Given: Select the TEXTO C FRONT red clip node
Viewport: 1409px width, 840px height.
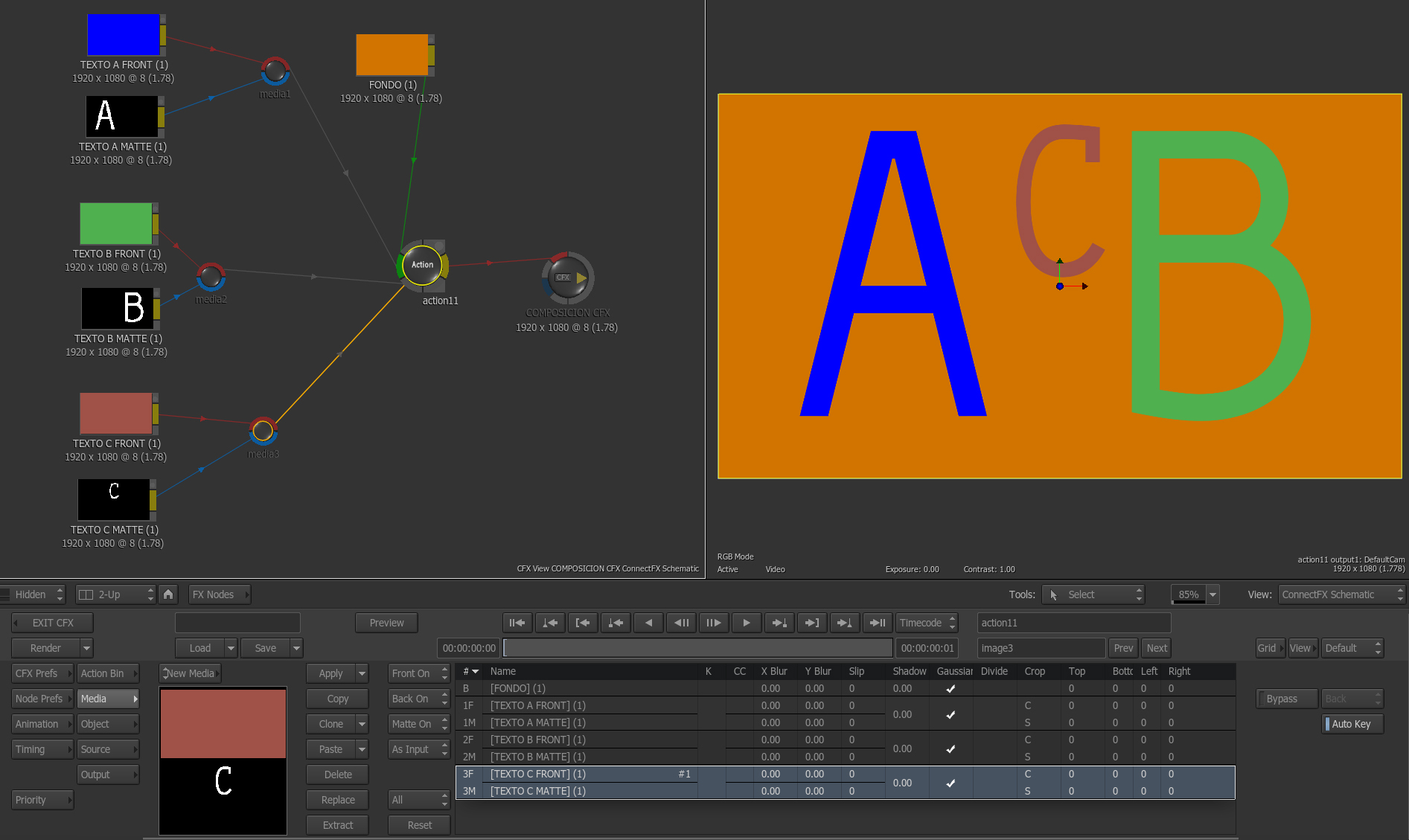Looking at the screenshot, I should (116, 414).
